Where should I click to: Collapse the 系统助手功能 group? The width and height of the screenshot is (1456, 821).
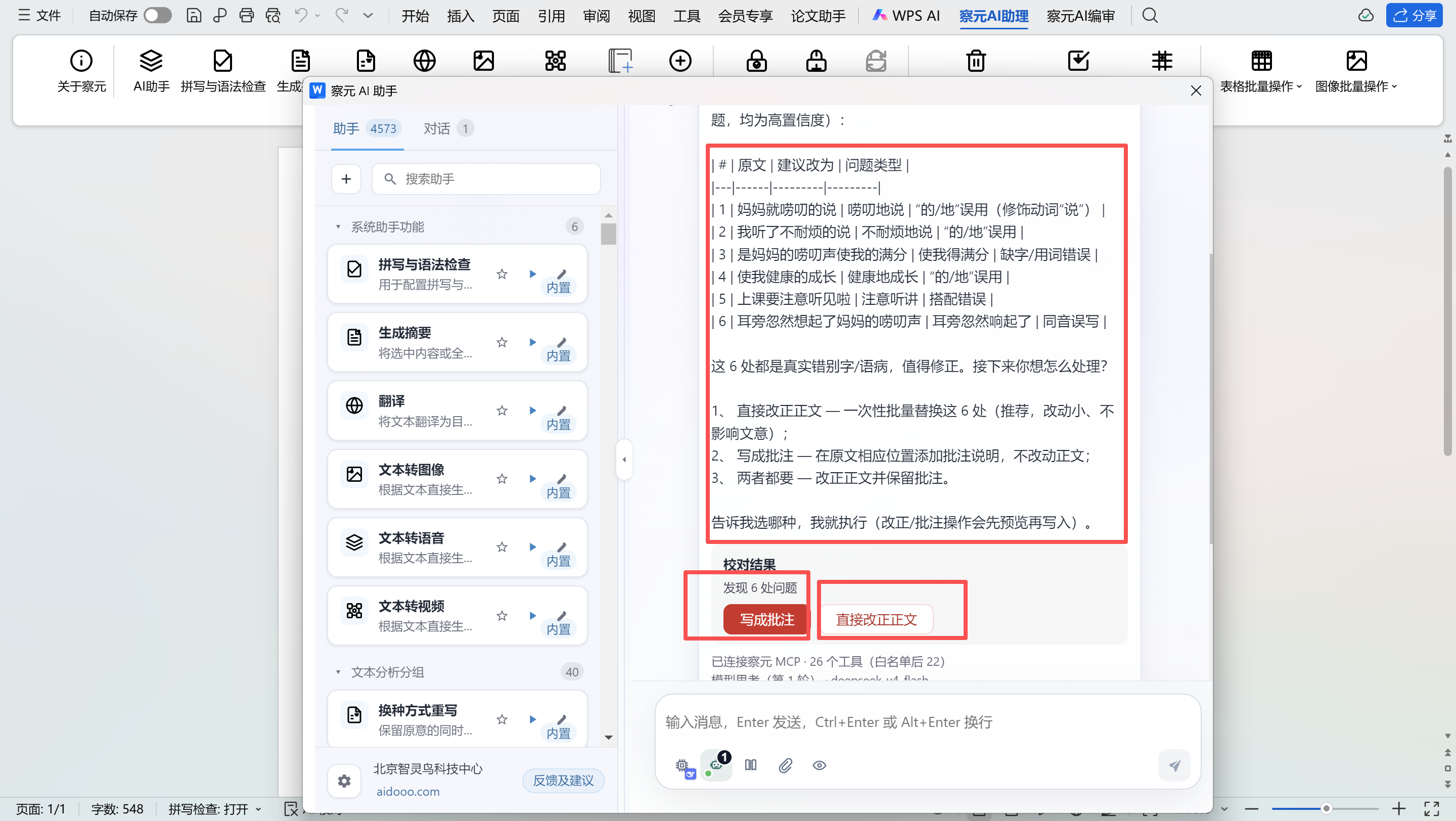click(x=338, y=226)
